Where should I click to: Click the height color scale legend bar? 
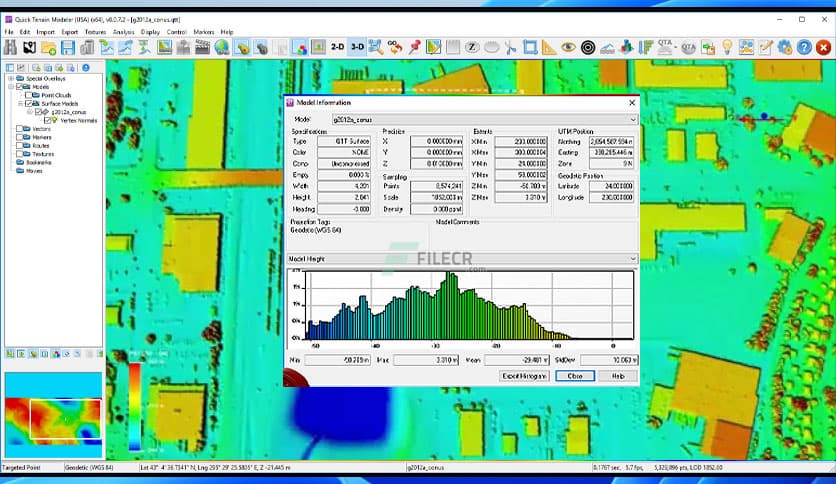tap(135, 407)
